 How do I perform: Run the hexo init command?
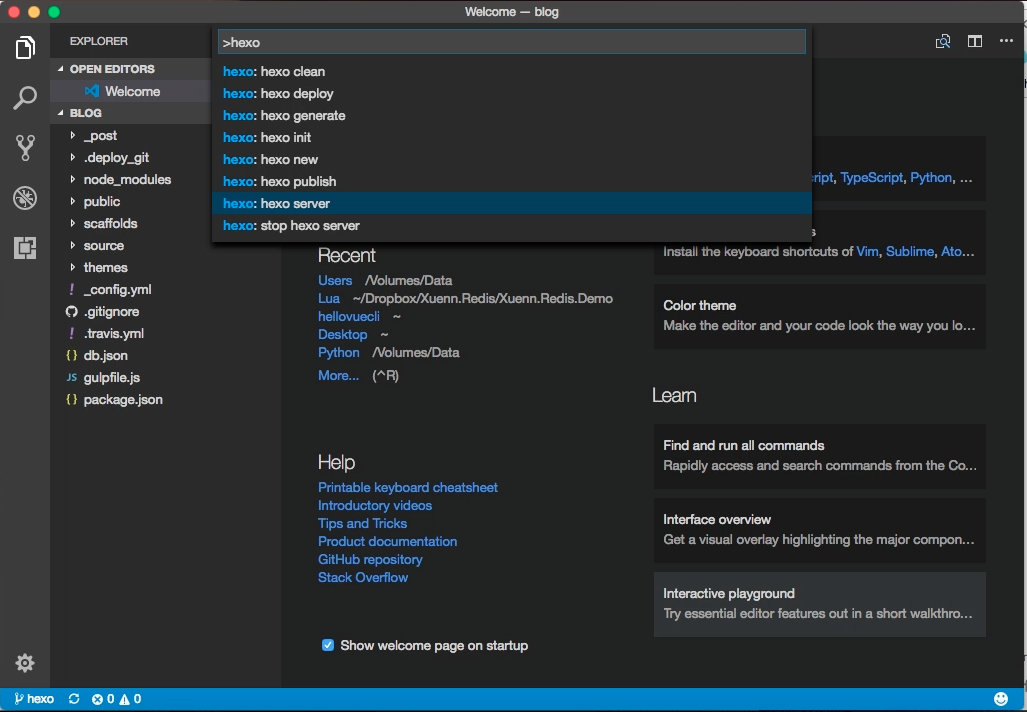pos(512,138)
